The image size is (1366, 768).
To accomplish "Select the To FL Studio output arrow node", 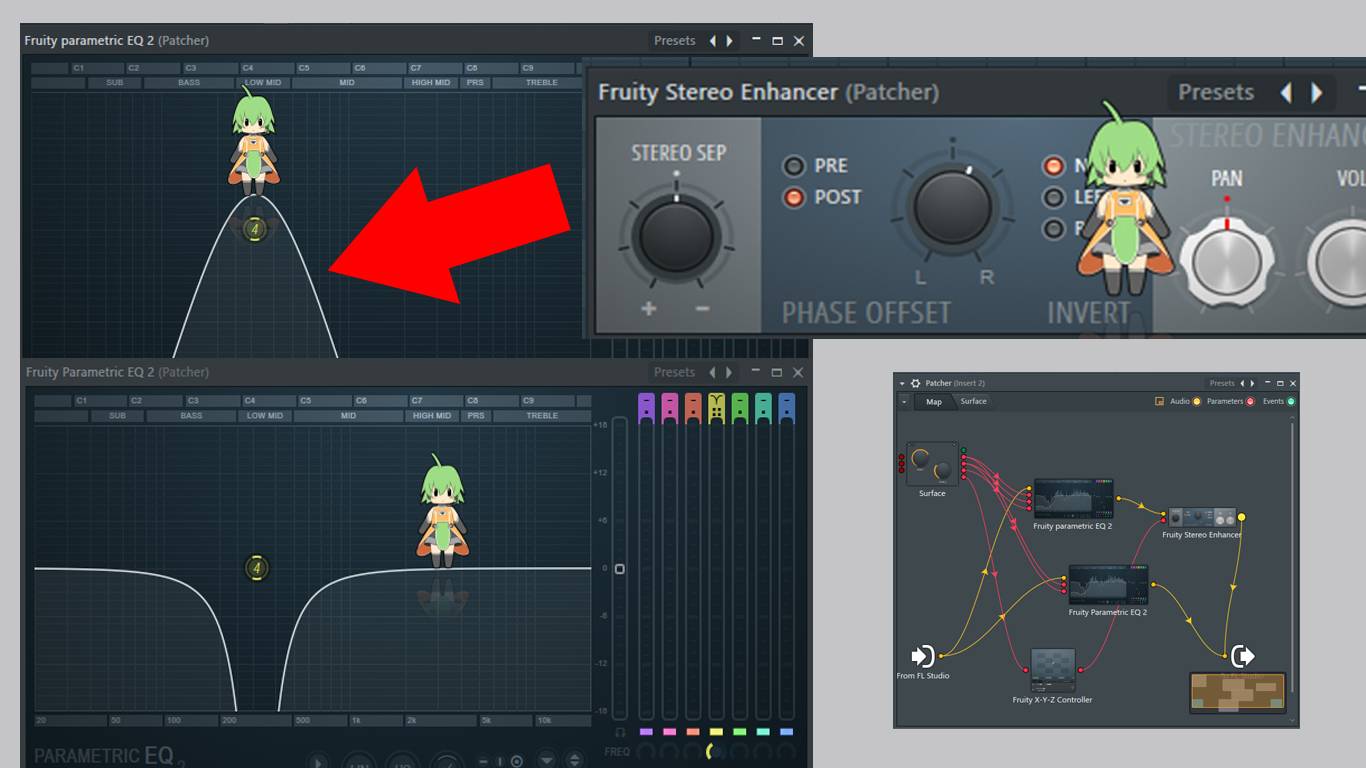I will click(x=1243, y=656).
